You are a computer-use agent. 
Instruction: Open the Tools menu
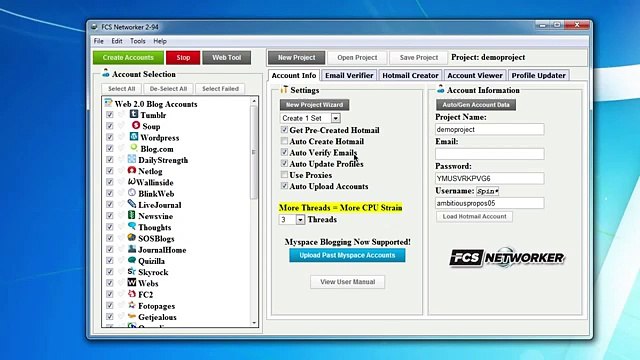coord(138,41)
